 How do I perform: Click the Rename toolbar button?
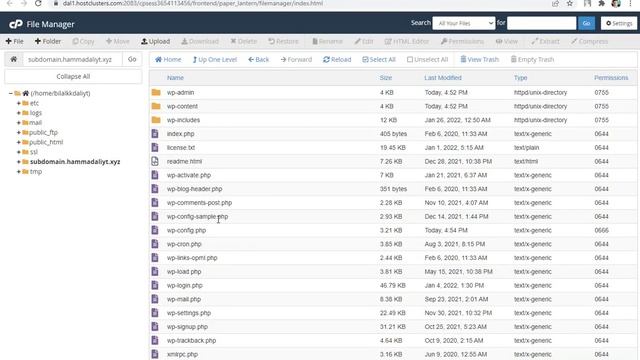327,41
